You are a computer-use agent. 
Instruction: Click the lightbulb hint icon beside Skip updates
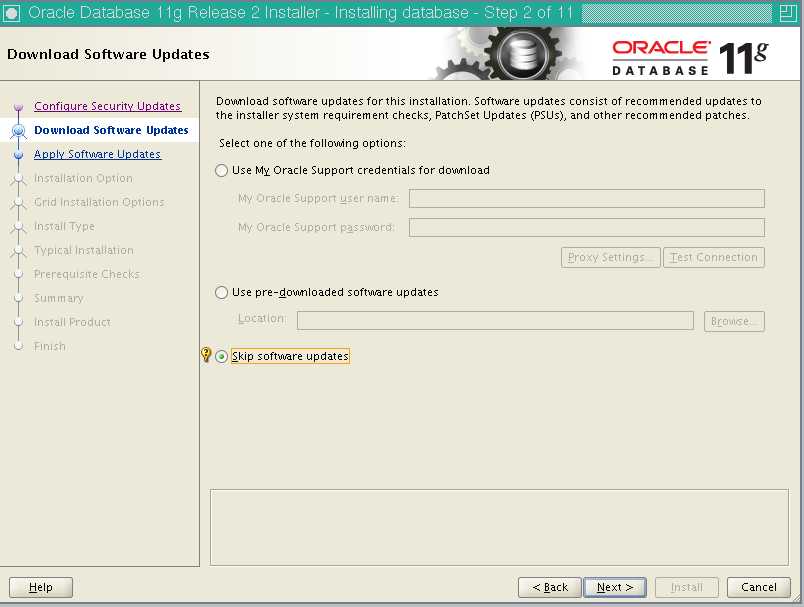pyautogui.click(x=206, y=355)
